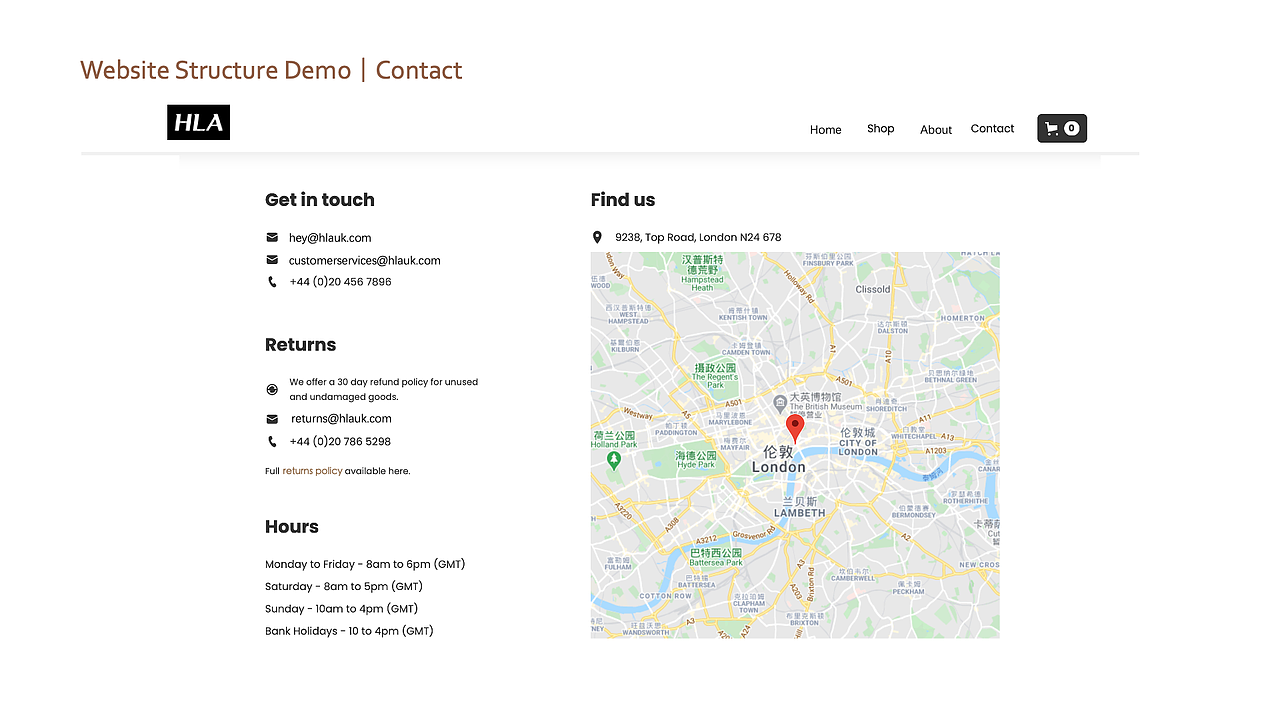Click Battersea Park on the map
Image resolution: width=1280 pixels, height=720 pixels.
tap(717, 557)
